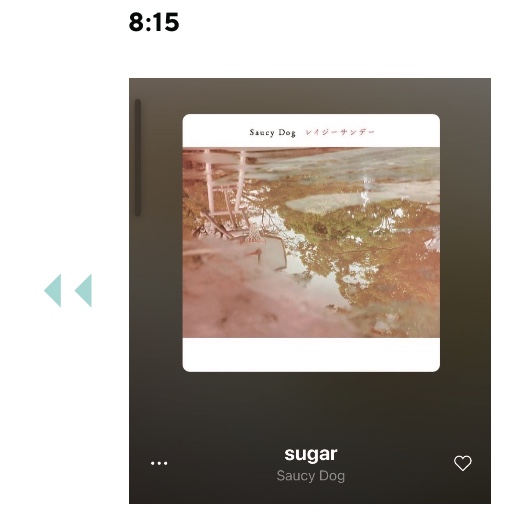Click the white bottom strip of the album cover
This screenshot has height=526, width=508.
[x=311, y=354]
